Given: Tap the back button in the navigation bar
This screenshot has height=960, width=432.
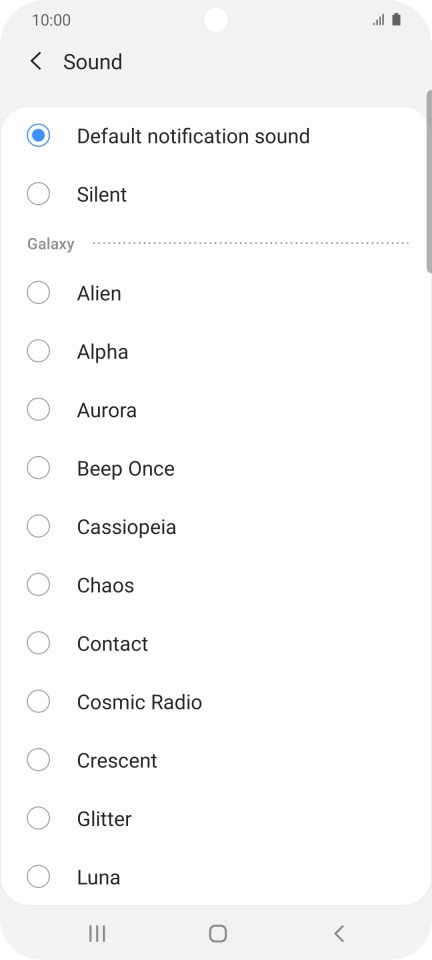Looking at the screenshot, I should 339,933.
